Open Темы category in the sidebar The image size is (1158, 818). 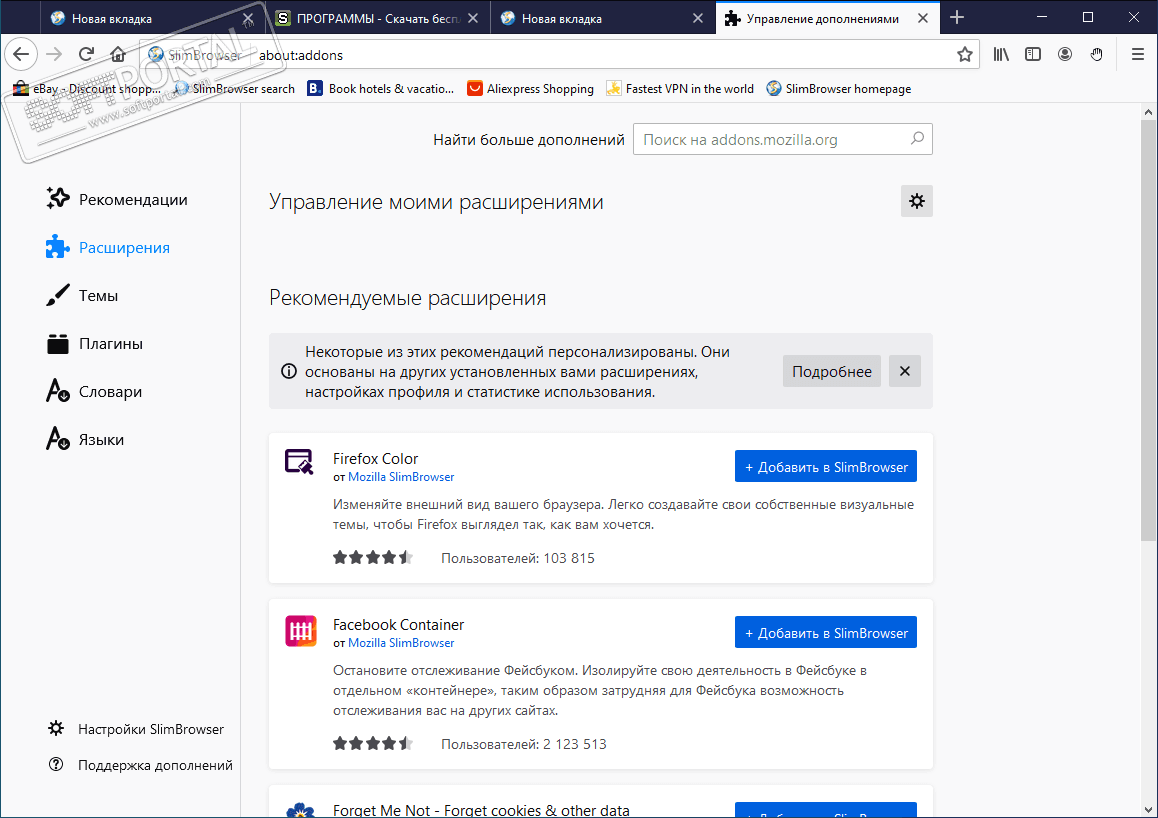[82, 295]
